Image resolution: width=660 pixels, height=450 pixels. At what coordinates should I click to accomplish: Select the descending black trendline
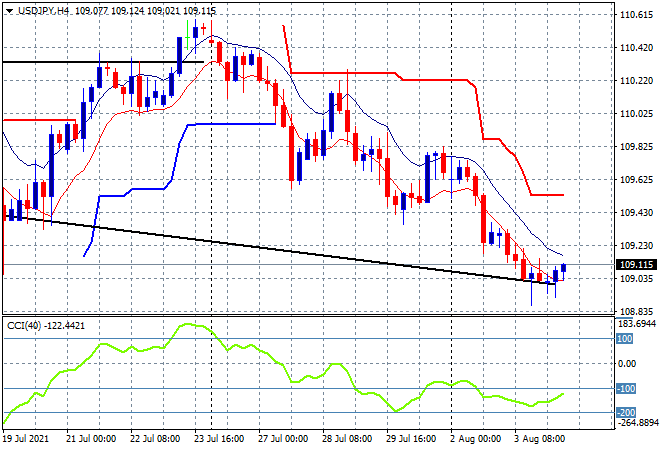[278, 249]
